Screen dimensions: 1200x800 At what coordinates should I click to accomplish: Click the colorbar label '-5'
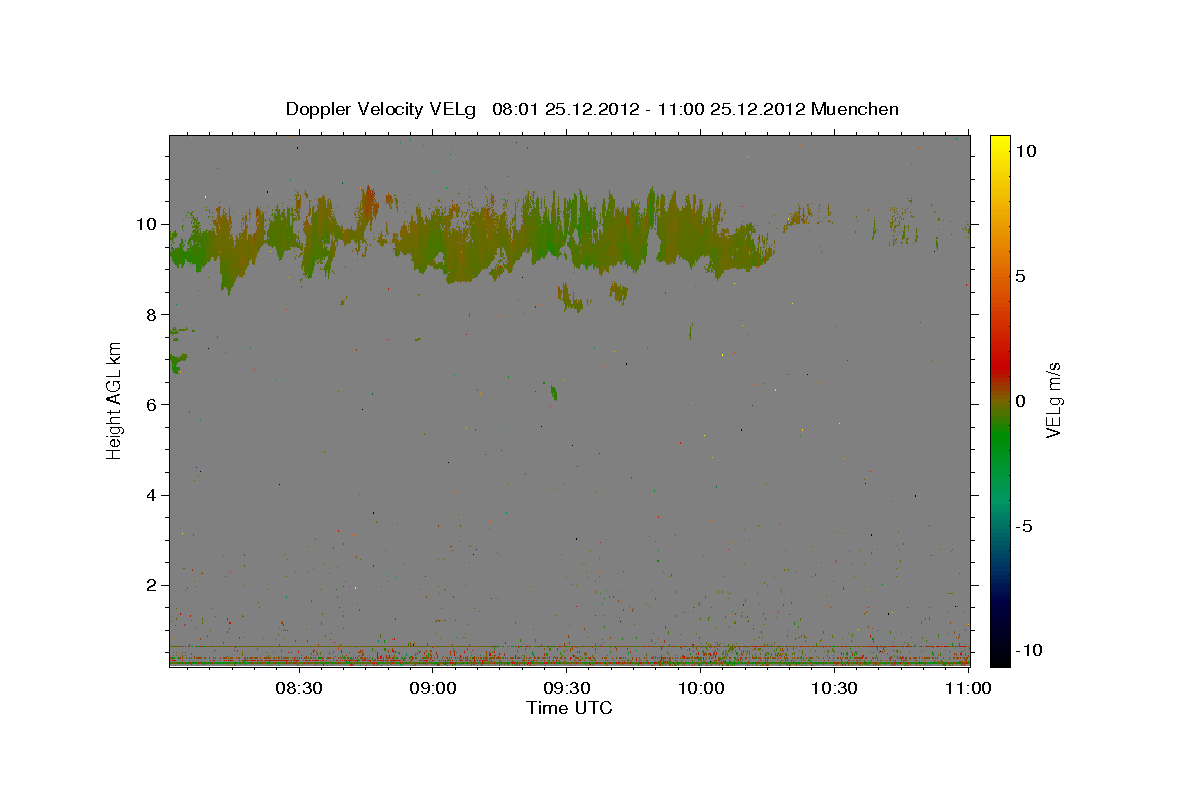click(1023, 526)
